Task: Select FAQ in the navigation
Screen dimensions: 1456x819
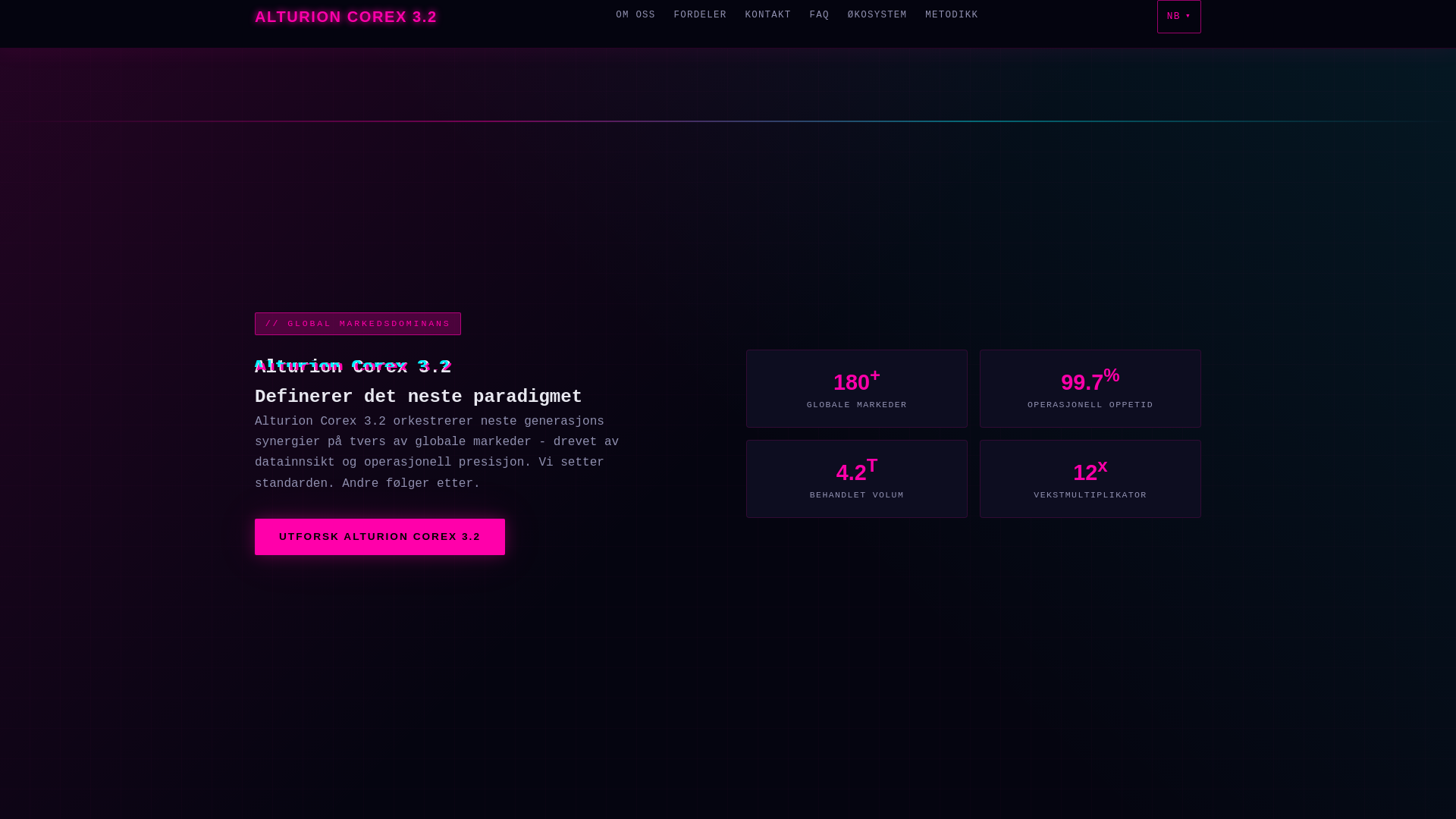Action: click(x=819, y=15)
